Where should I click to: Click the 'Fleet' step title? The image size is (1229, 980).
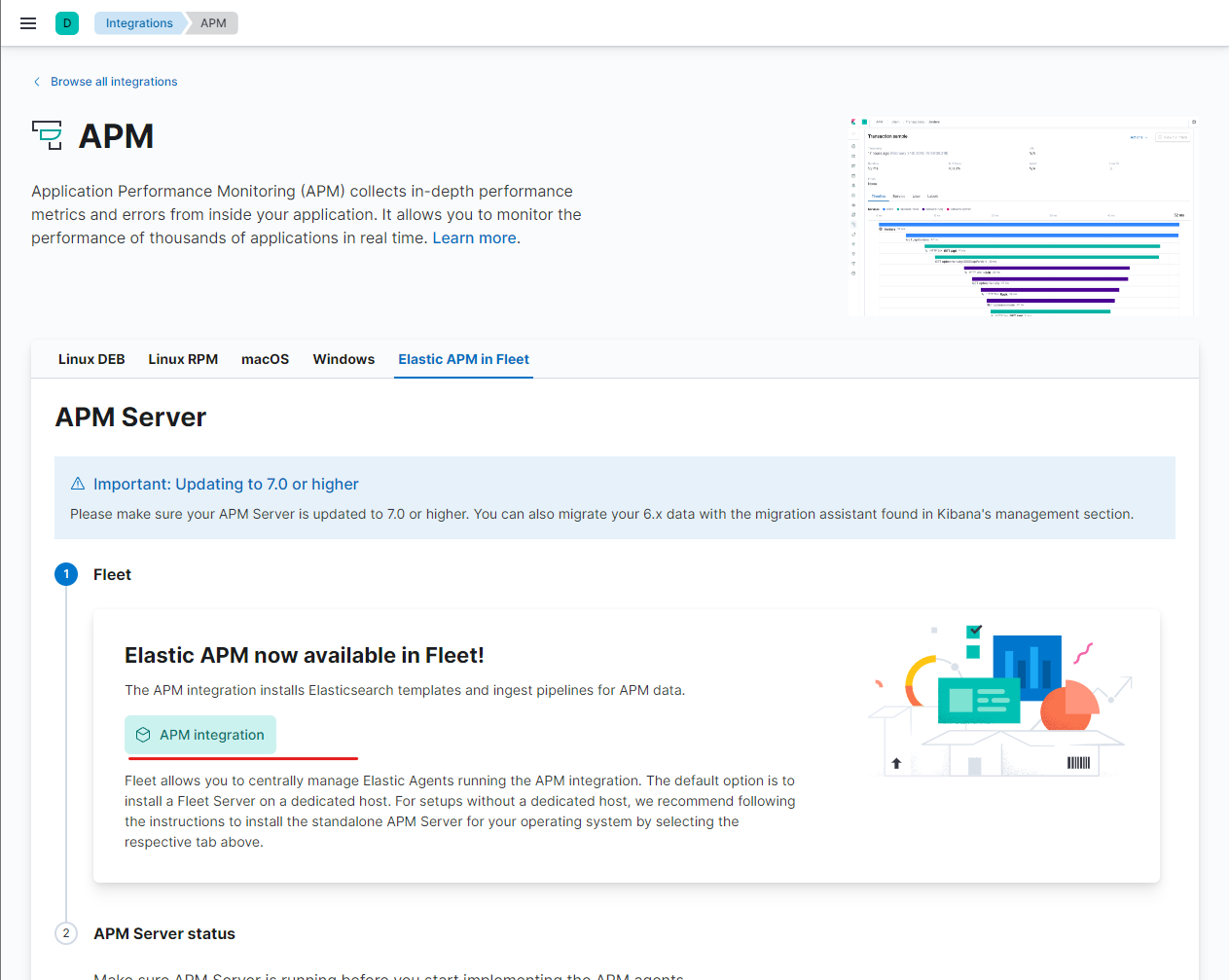click(112, 574)
